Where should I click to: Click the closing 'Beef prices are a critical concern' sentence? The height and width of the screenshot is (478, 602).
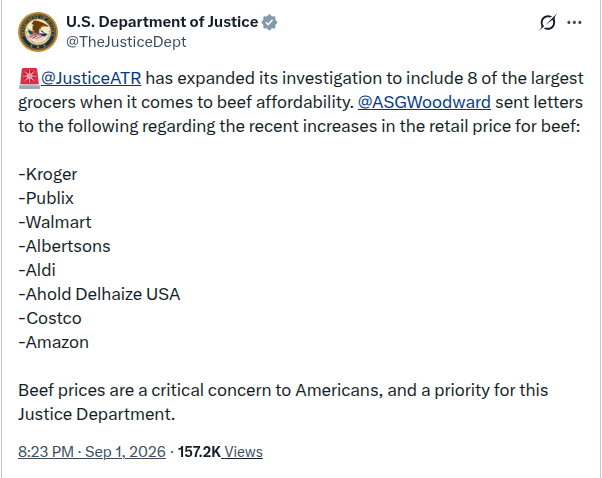(283, 402)
